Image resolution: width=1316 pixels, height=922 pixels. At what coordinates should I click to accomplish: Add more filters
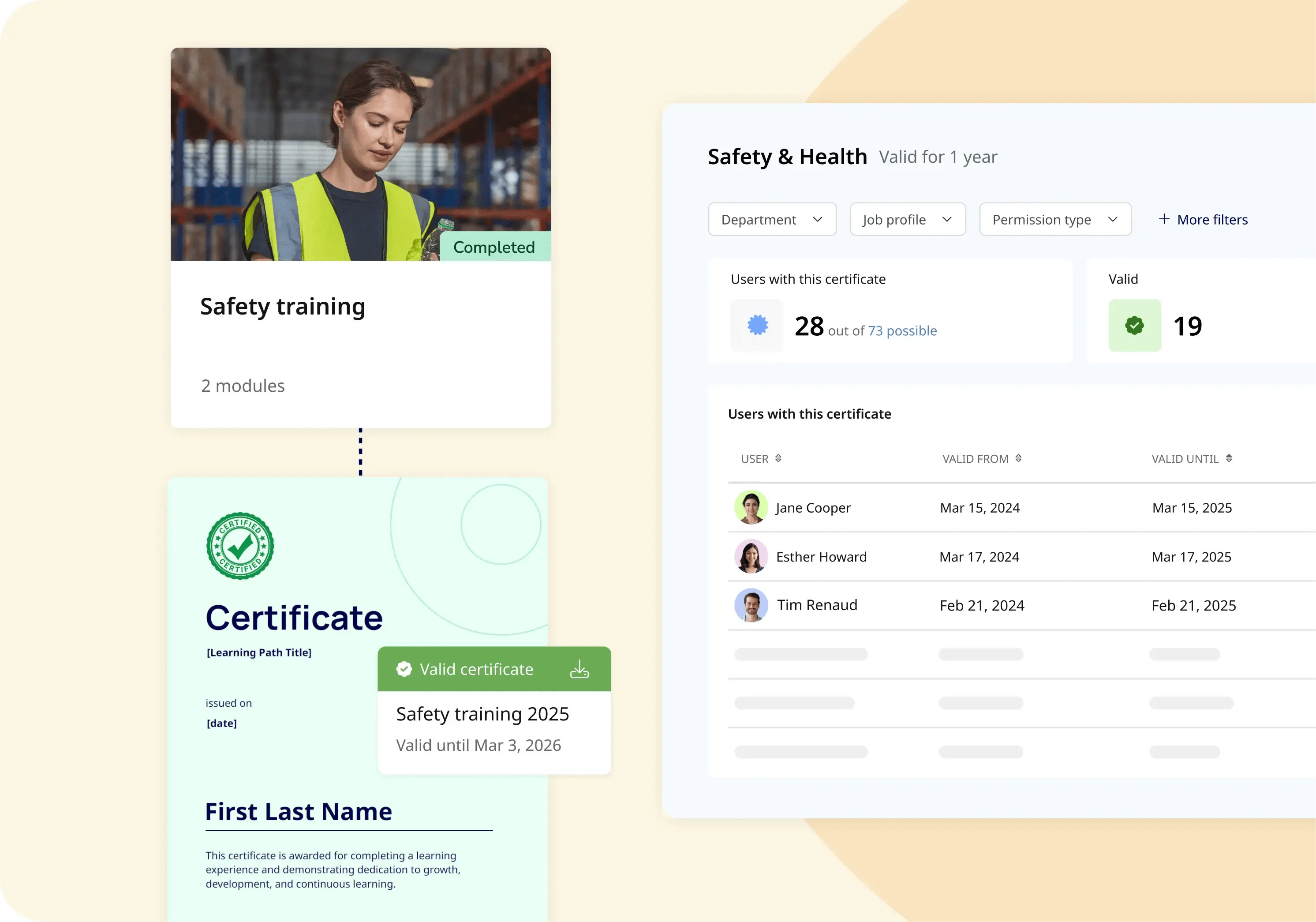pyautogui.click(x=1203, y=219)
